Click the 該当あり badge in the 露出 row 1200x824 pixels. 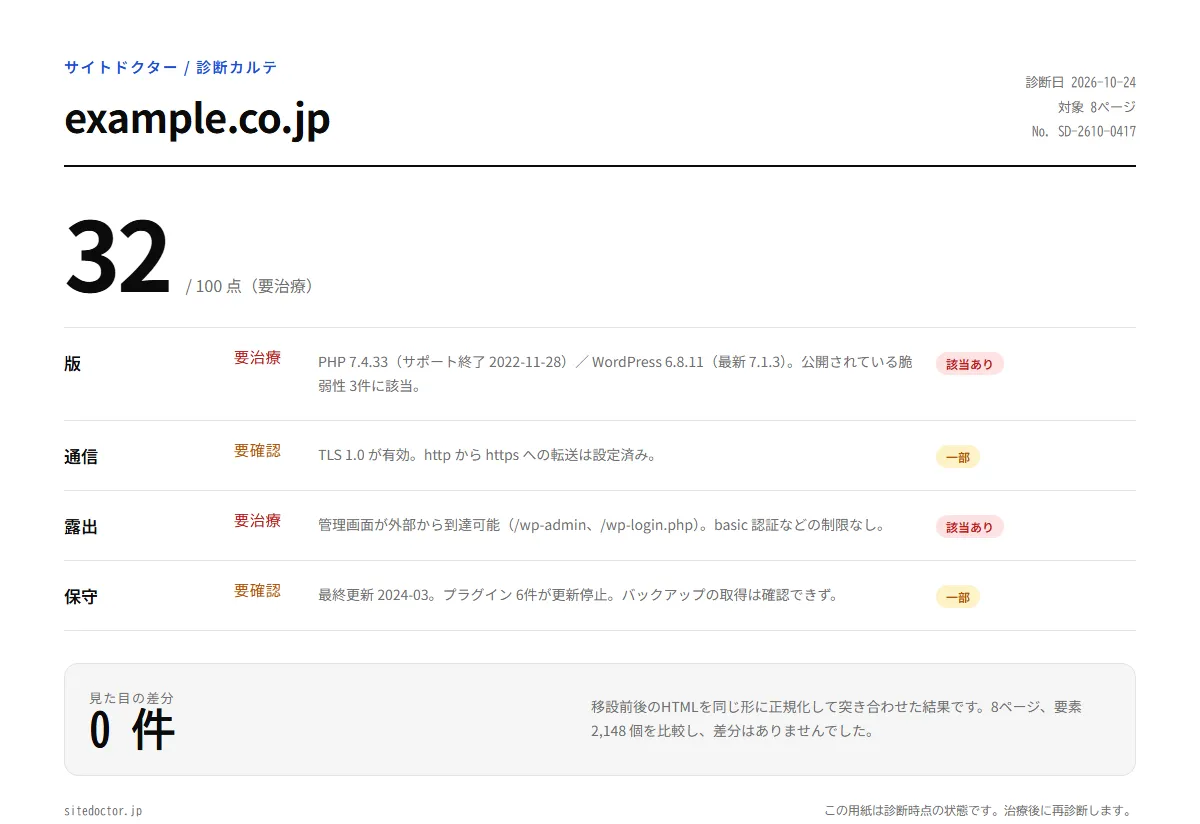click(970, 527)
